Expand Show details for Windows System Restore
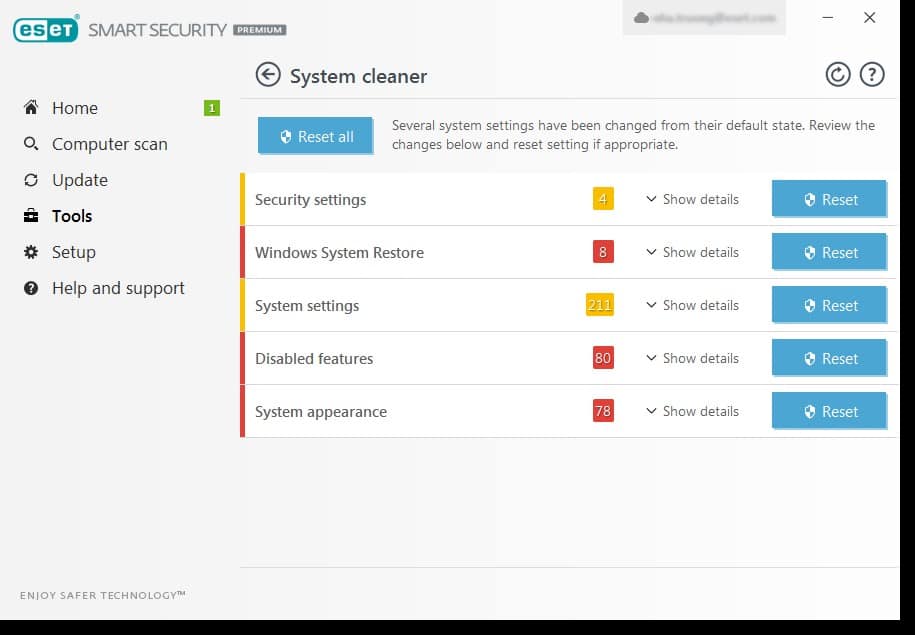Image resolution: width=915 pixels, height=635 pixels. (692, 252)
